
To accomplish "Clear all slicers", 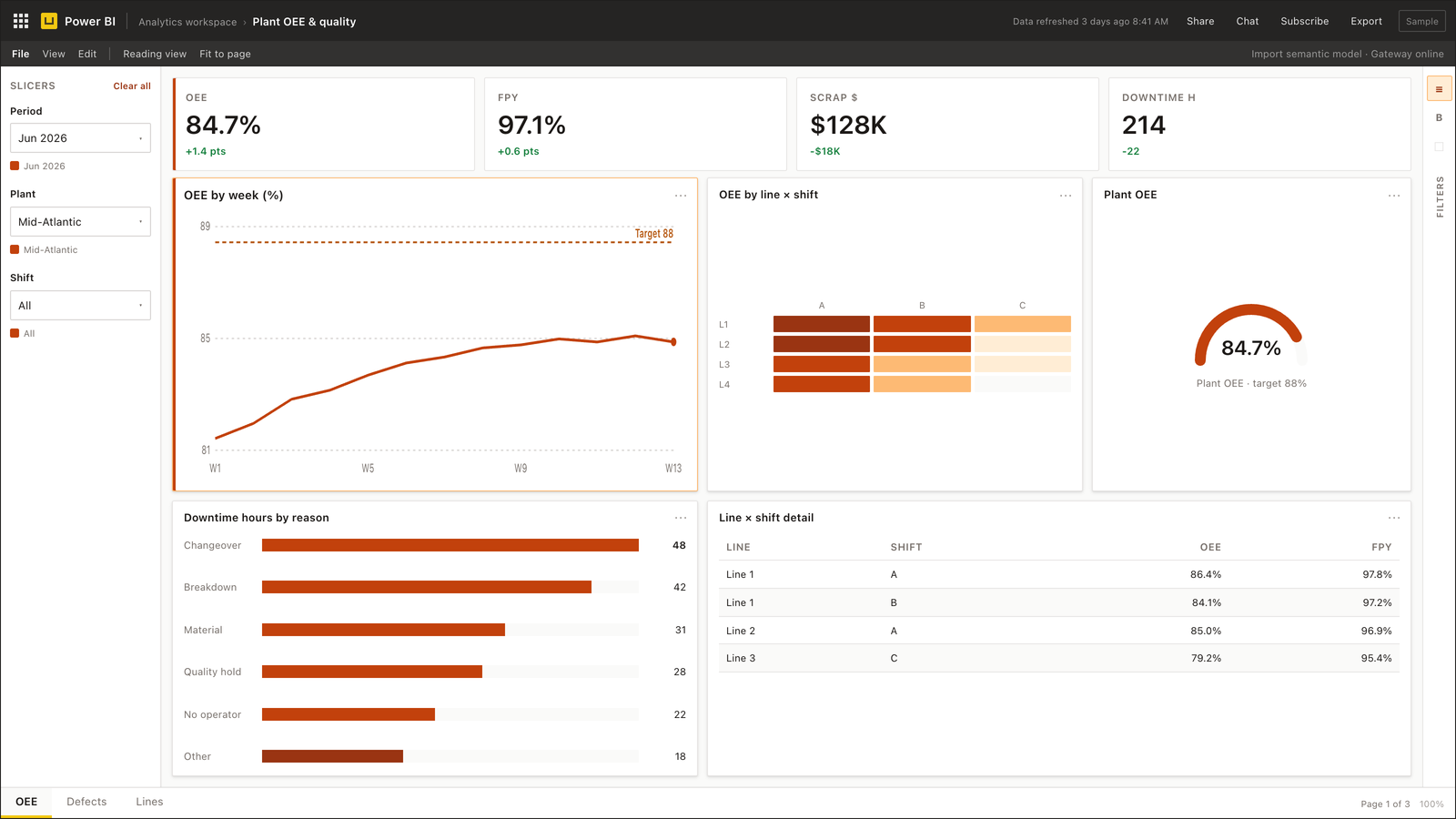I will click(132, 86).
